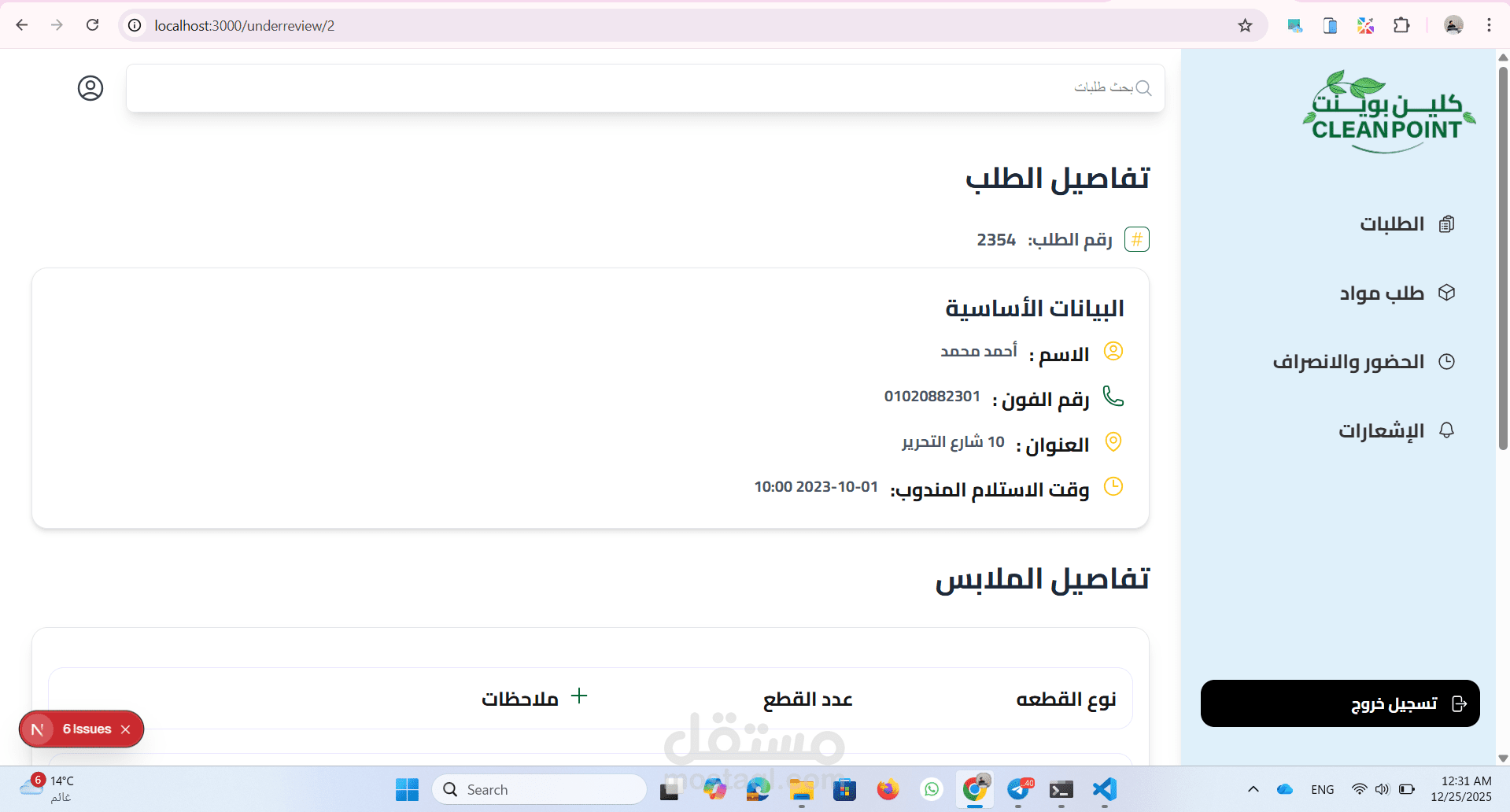Image resolution: width=1510 pixels, height=812 pixels.
Task: Open Microsoft Store from taskbar
Action: click(845, 789)
